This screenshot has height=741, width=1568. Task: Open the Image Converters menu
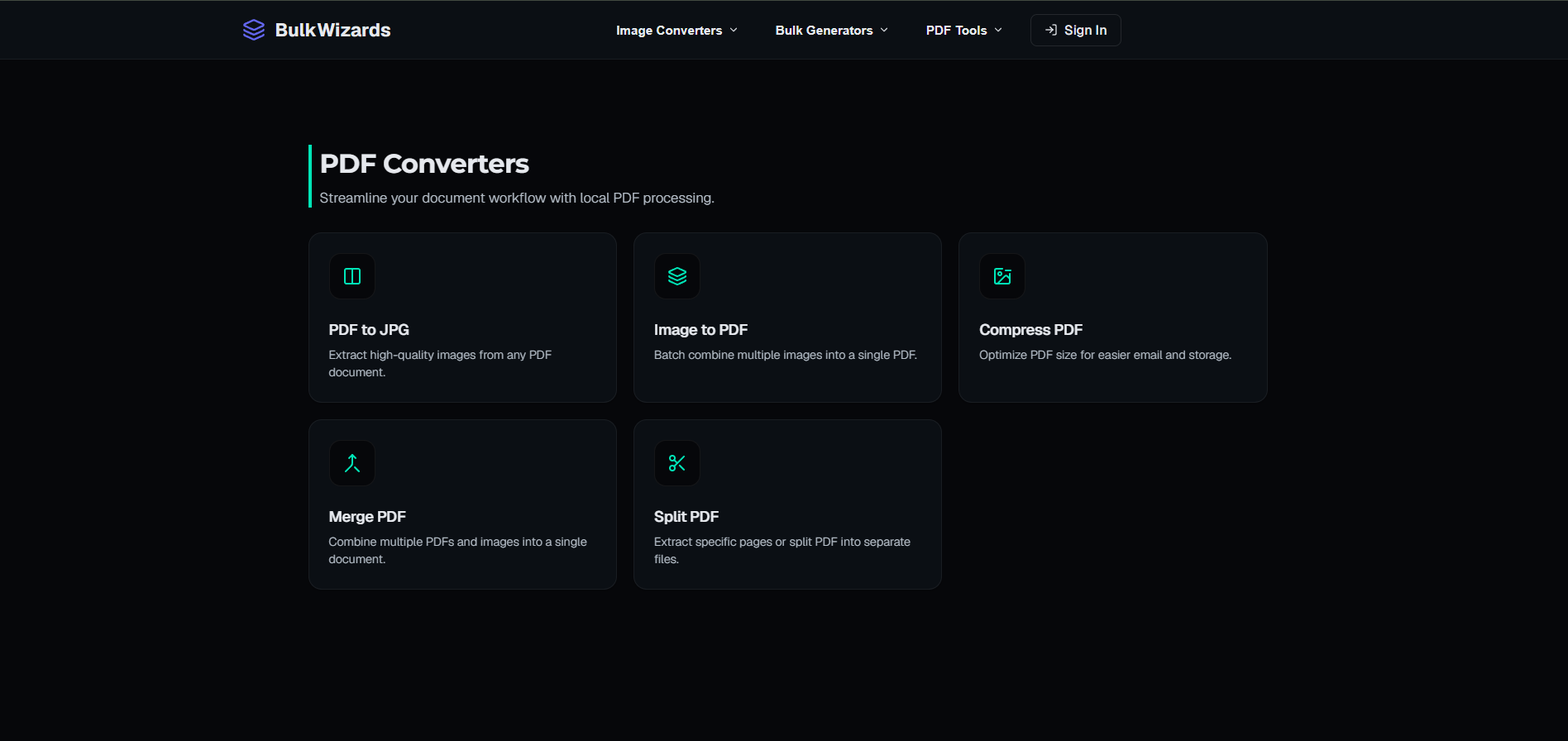pyautogui.click(x=668, y=31)
